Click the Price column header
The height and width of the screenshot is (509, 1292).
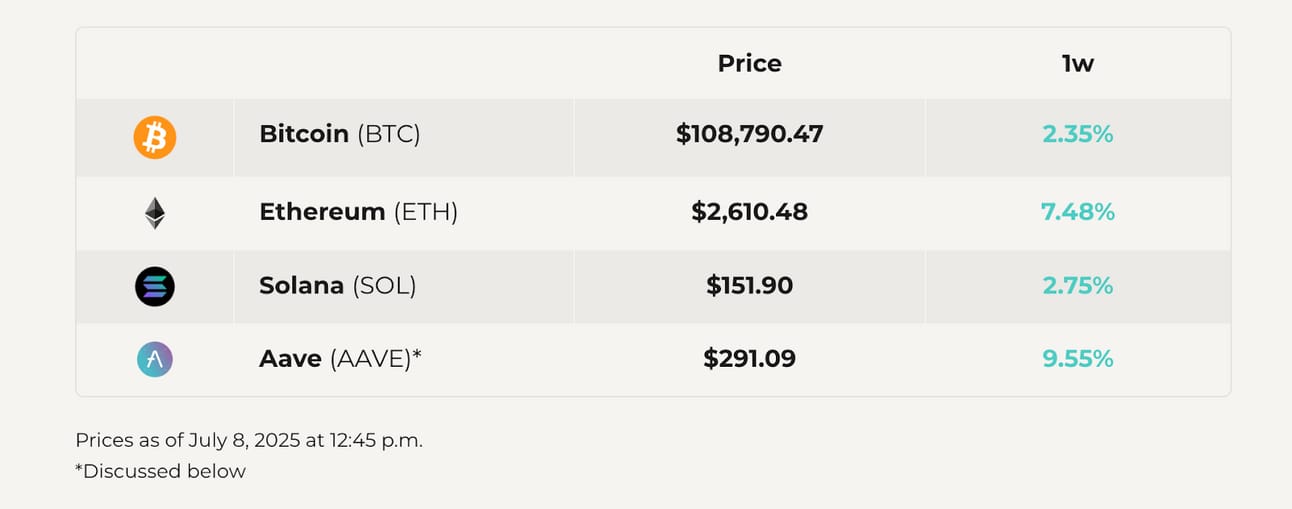point(750,63)
